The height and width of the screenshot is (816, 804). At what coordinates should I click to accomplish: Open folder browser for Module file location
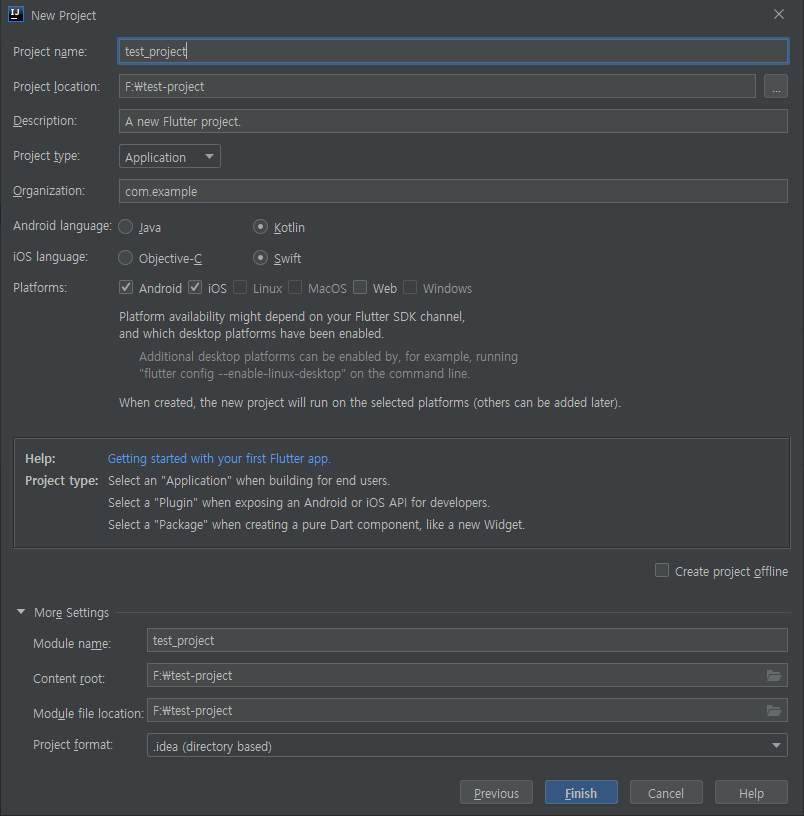[774, 710]
